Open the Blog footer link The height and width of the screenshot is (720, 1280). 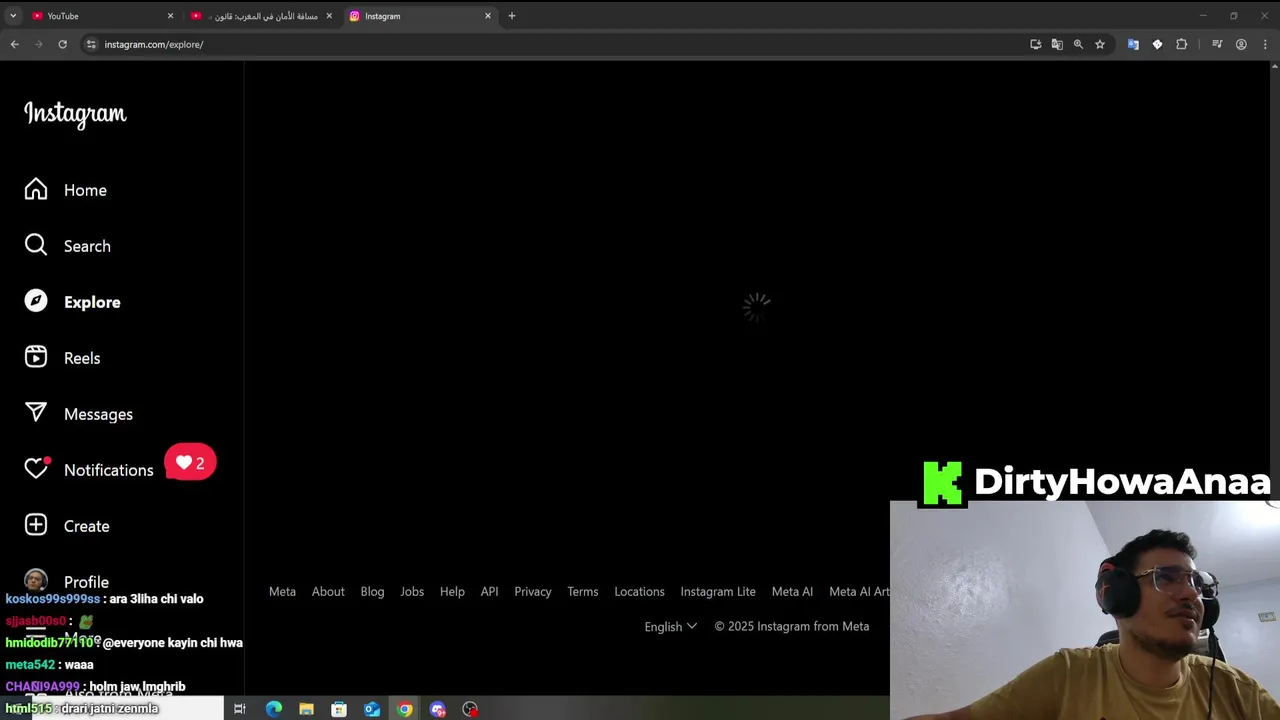[372, 591]
